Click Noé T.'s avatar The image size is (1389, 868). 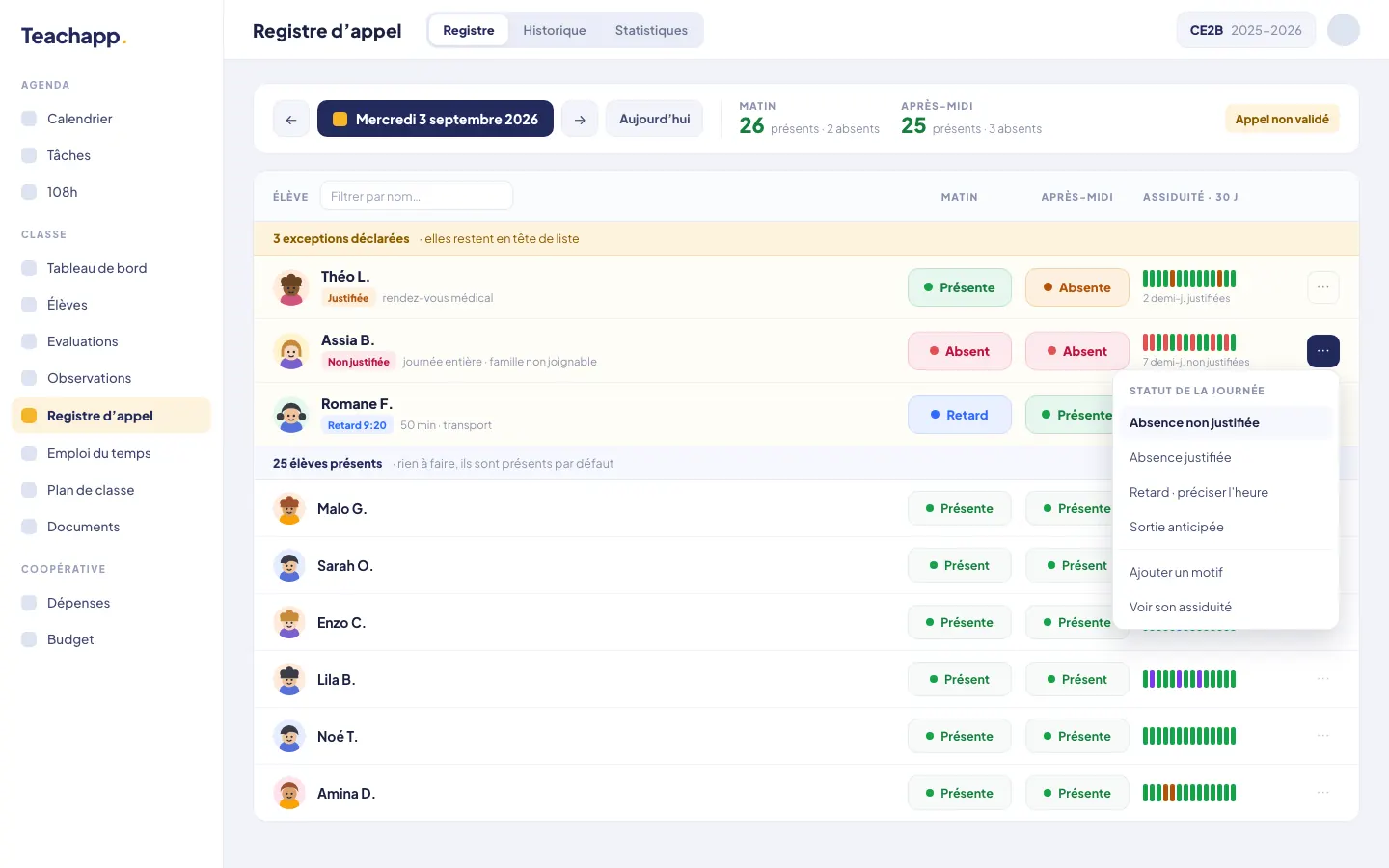click(289, 736)
